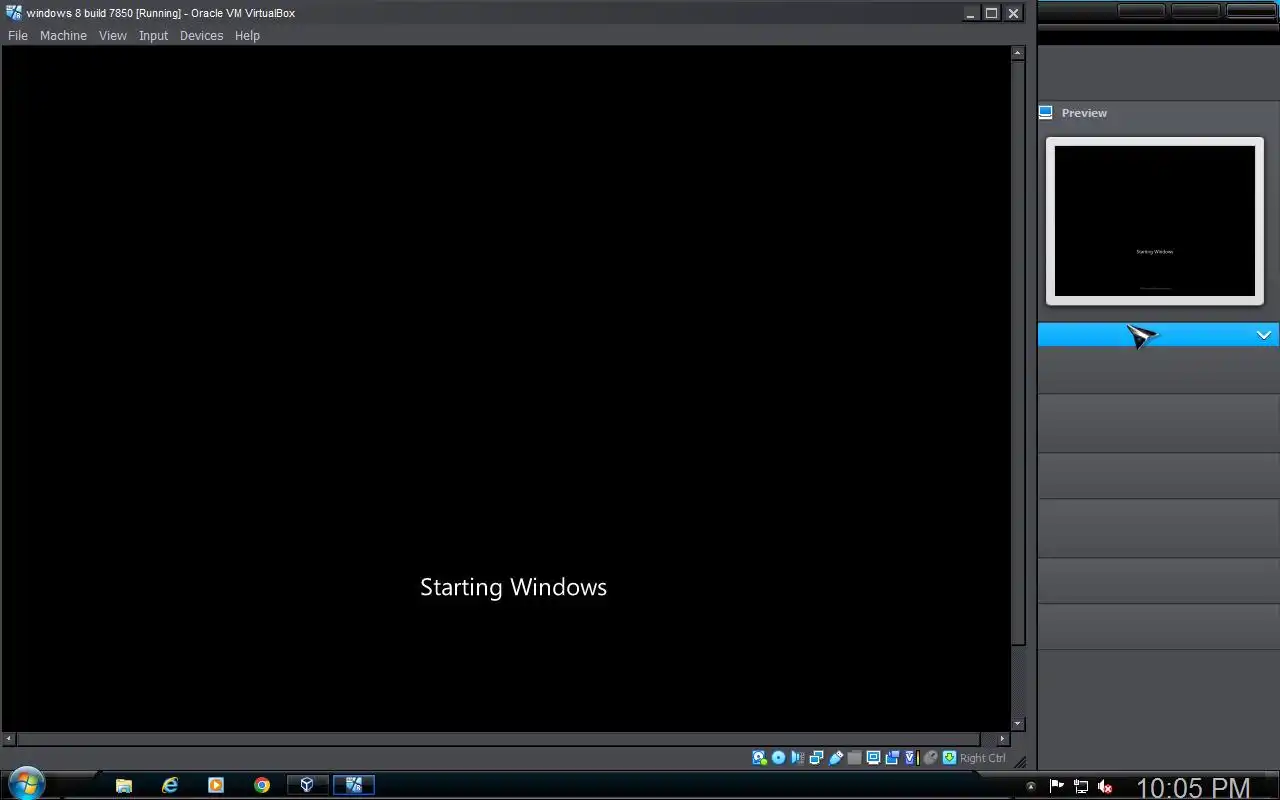
Task: Click the video capture status icon
Action: pyautogui.click(x=892, y=758)
